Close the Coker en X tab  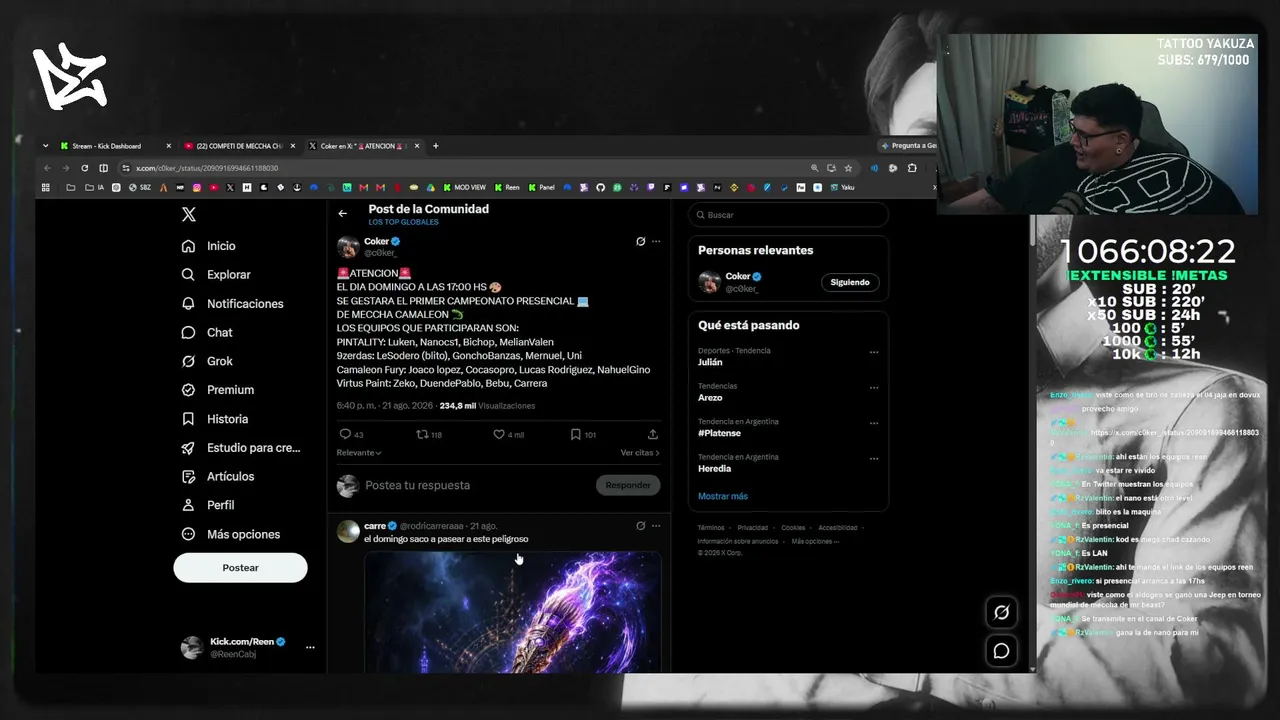pyautogui.click(x=418, y=146)
